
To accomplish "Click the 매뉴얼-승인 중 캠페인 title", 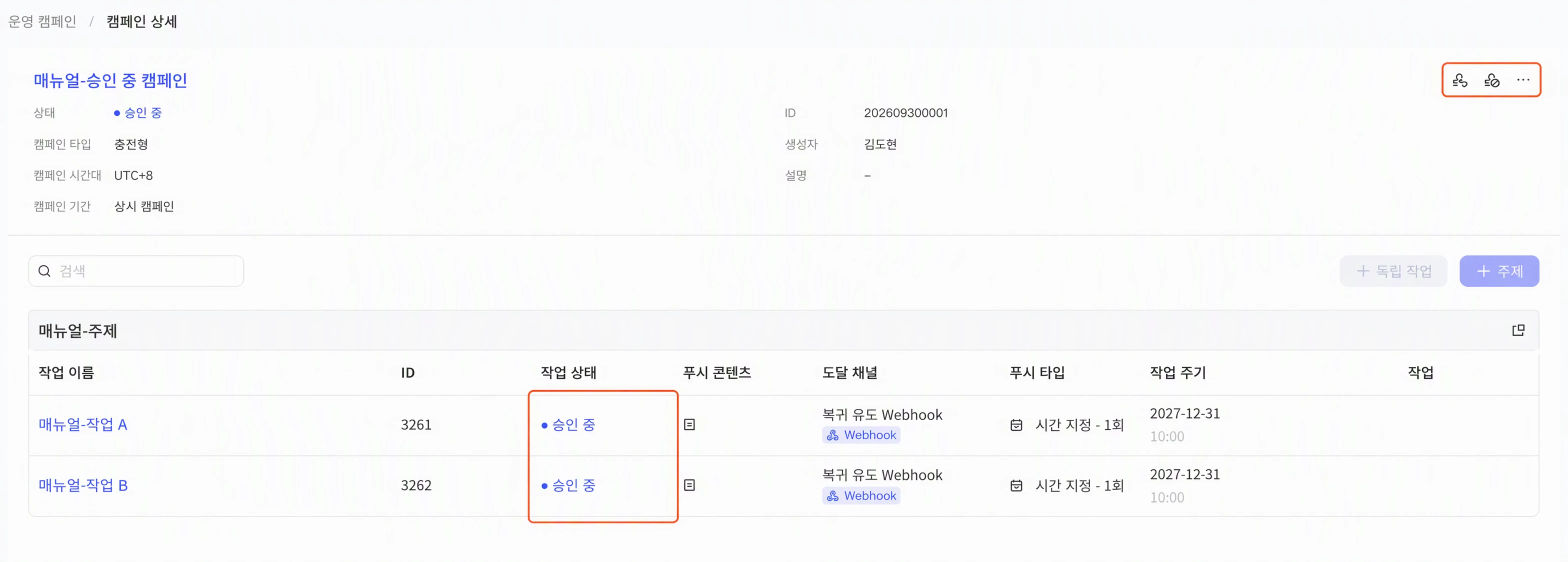I will point(110,80).
